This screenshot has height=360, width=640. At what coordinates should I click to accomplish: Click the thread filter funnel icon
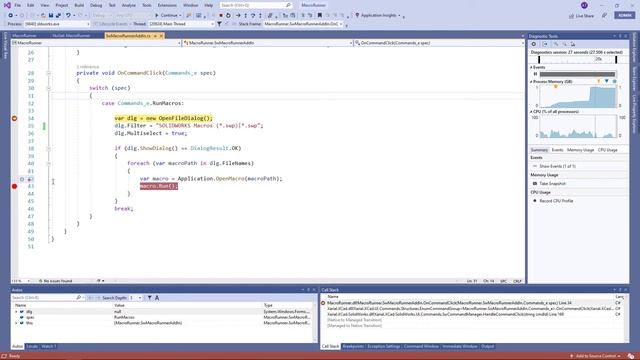(x=219, y=24)
